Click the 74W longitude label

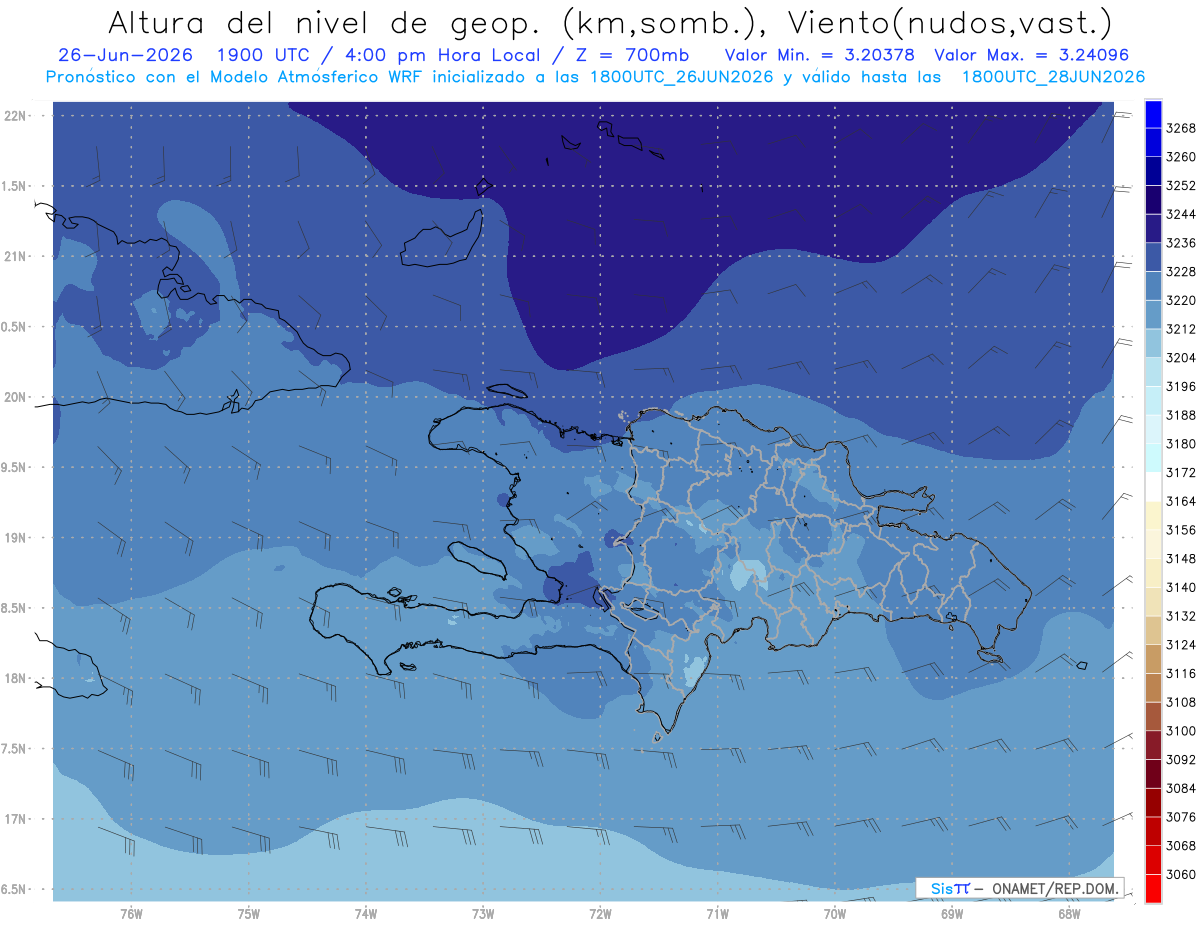[x=366, y=913]
